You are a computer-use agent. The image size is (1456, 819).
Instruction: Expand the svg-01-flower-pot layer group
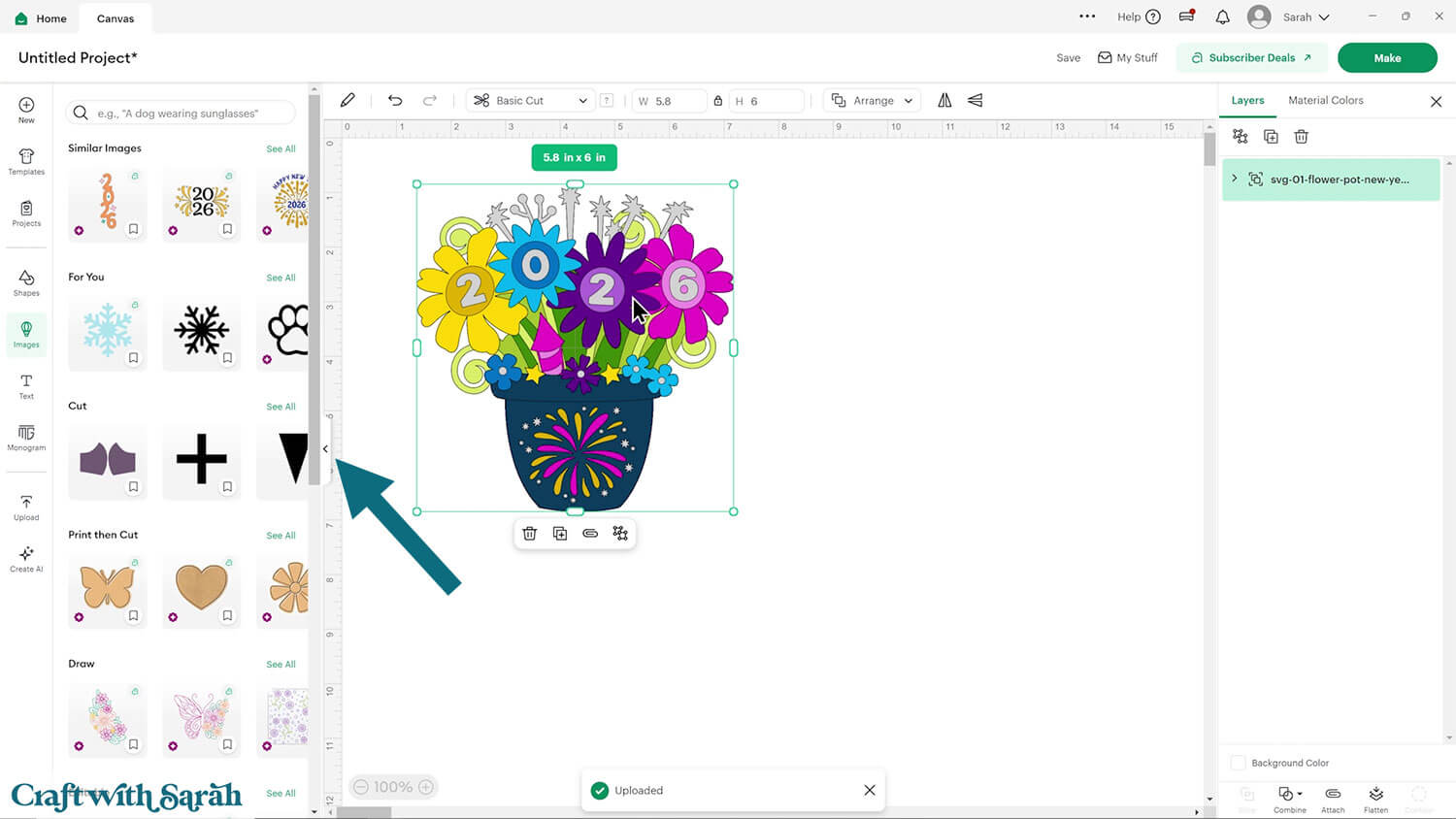(x=1235, y=179)
